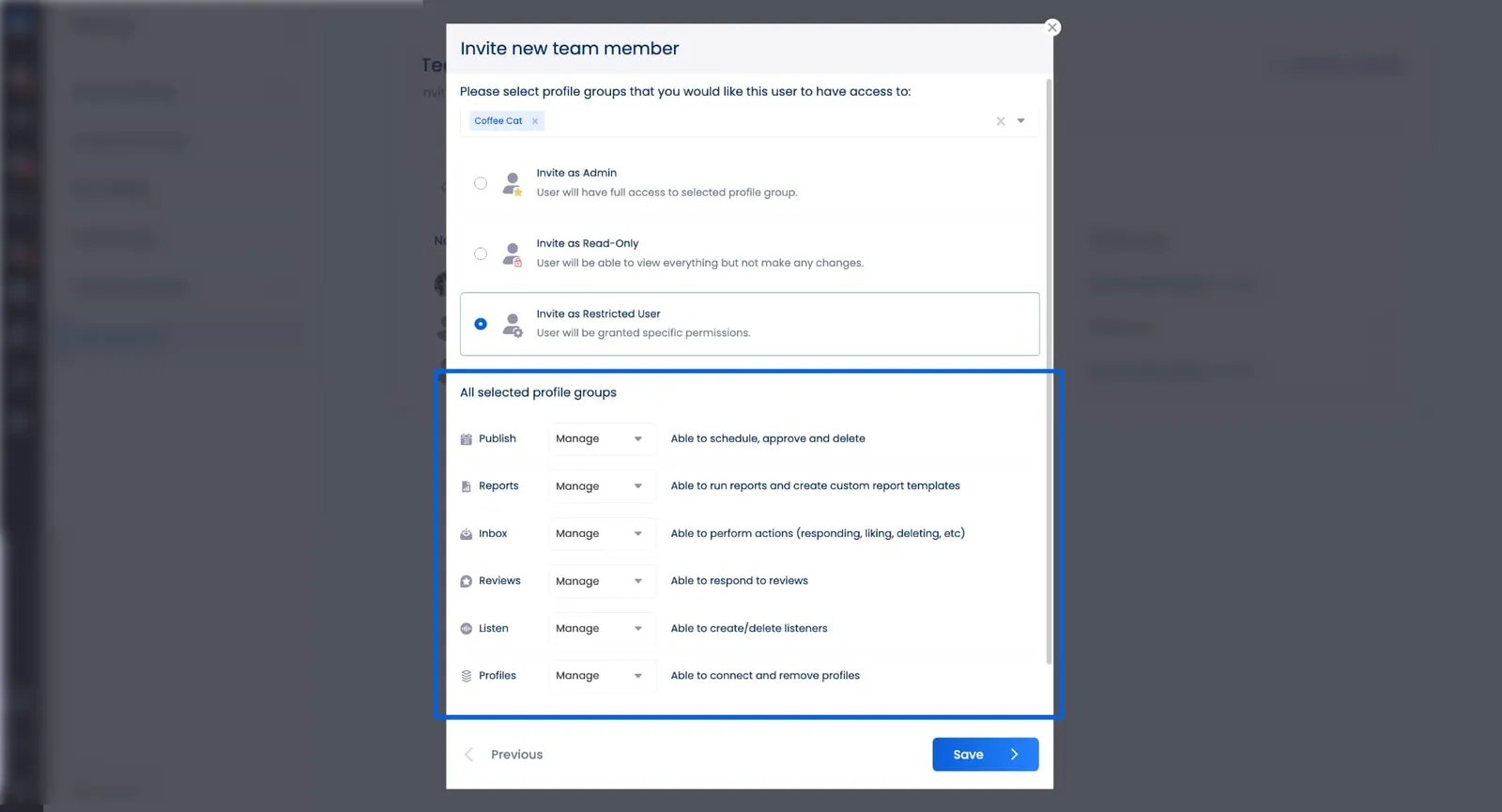The image size is (1502, 812).
Task: Expand the profile groups selector arrow
Action: [x=1021, y=121]
